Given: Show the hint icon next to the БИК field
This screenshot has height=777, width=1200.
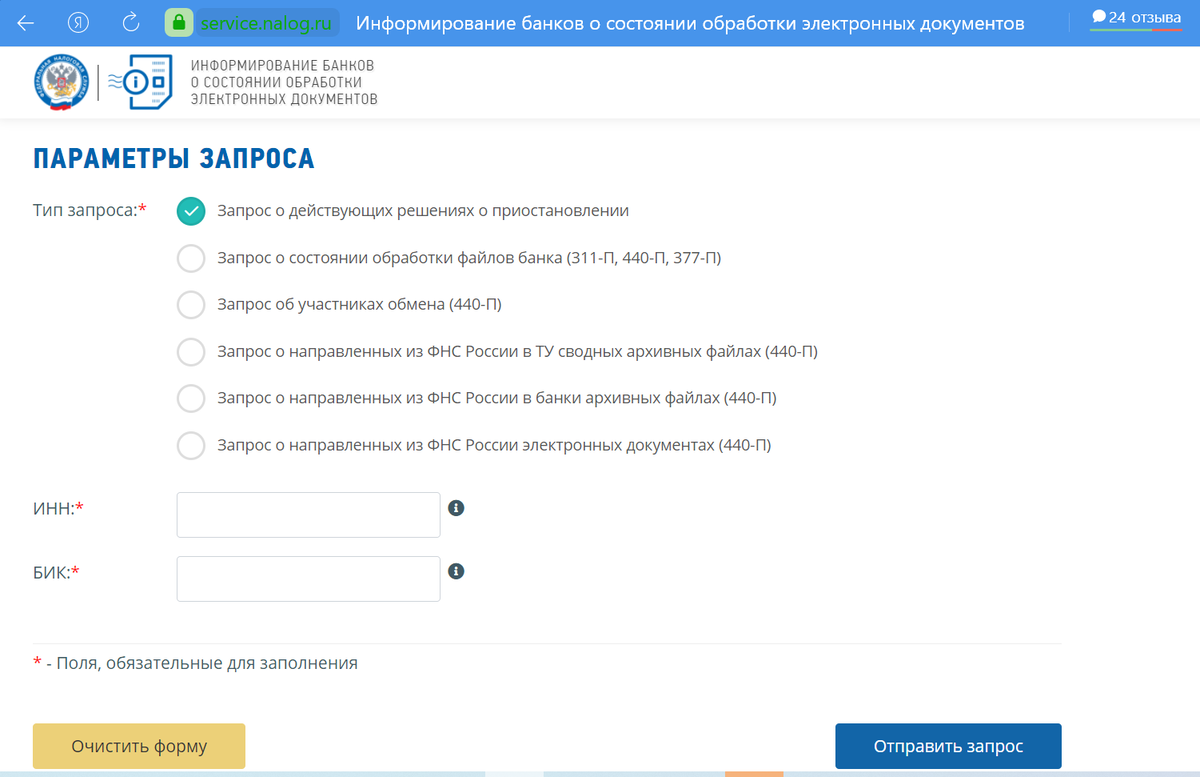Looking at the screenshot, I should point(457,571).
